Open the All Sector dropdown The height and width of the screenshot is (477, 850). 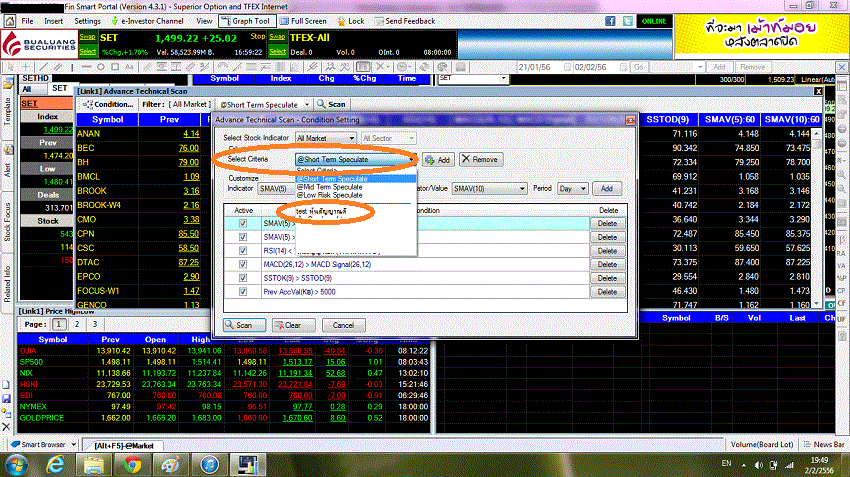pos(388,138)
